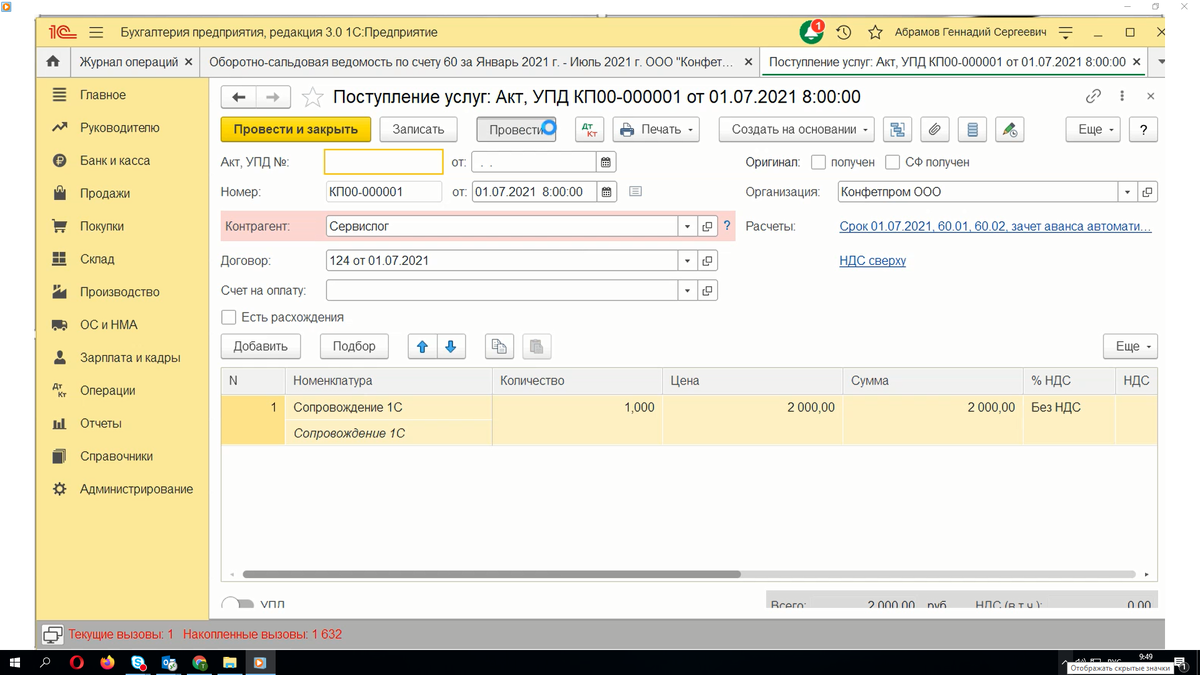Toggle the УПД switch
This screenshot has height=675, width=1200.
(236, 605)
